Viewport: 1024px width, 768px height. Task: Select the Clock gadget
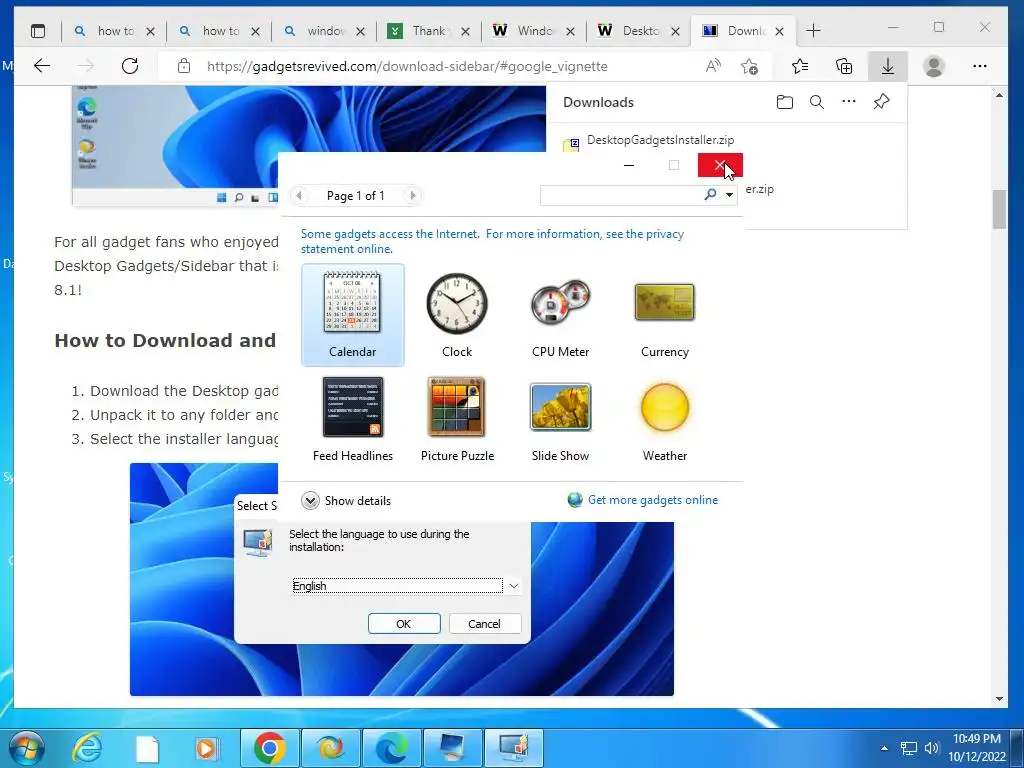(x=456, y=315)
